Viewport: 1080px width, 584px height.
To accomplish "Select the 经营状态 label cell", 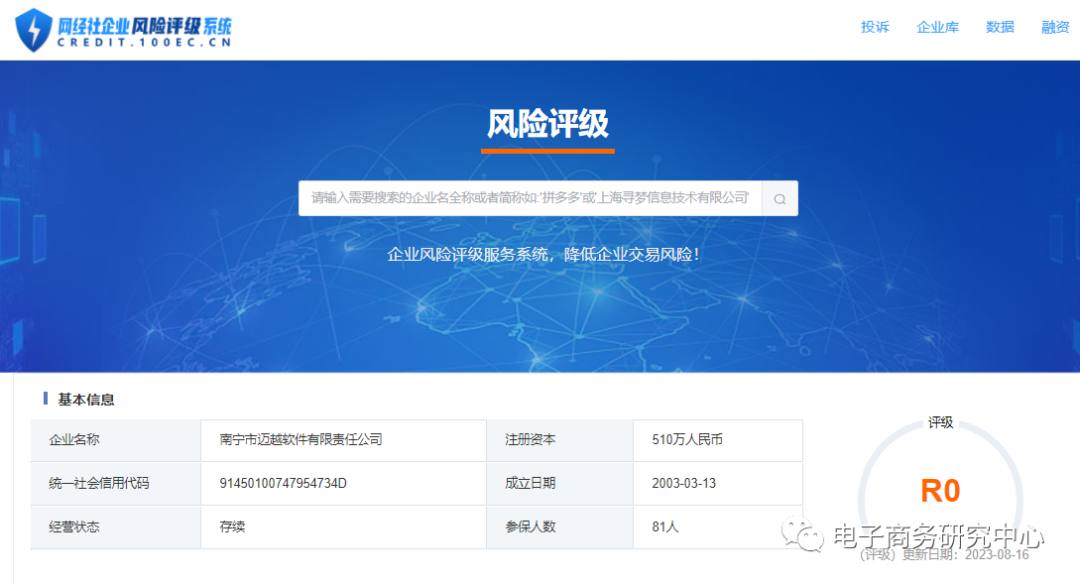I will (x=116, y=527).
